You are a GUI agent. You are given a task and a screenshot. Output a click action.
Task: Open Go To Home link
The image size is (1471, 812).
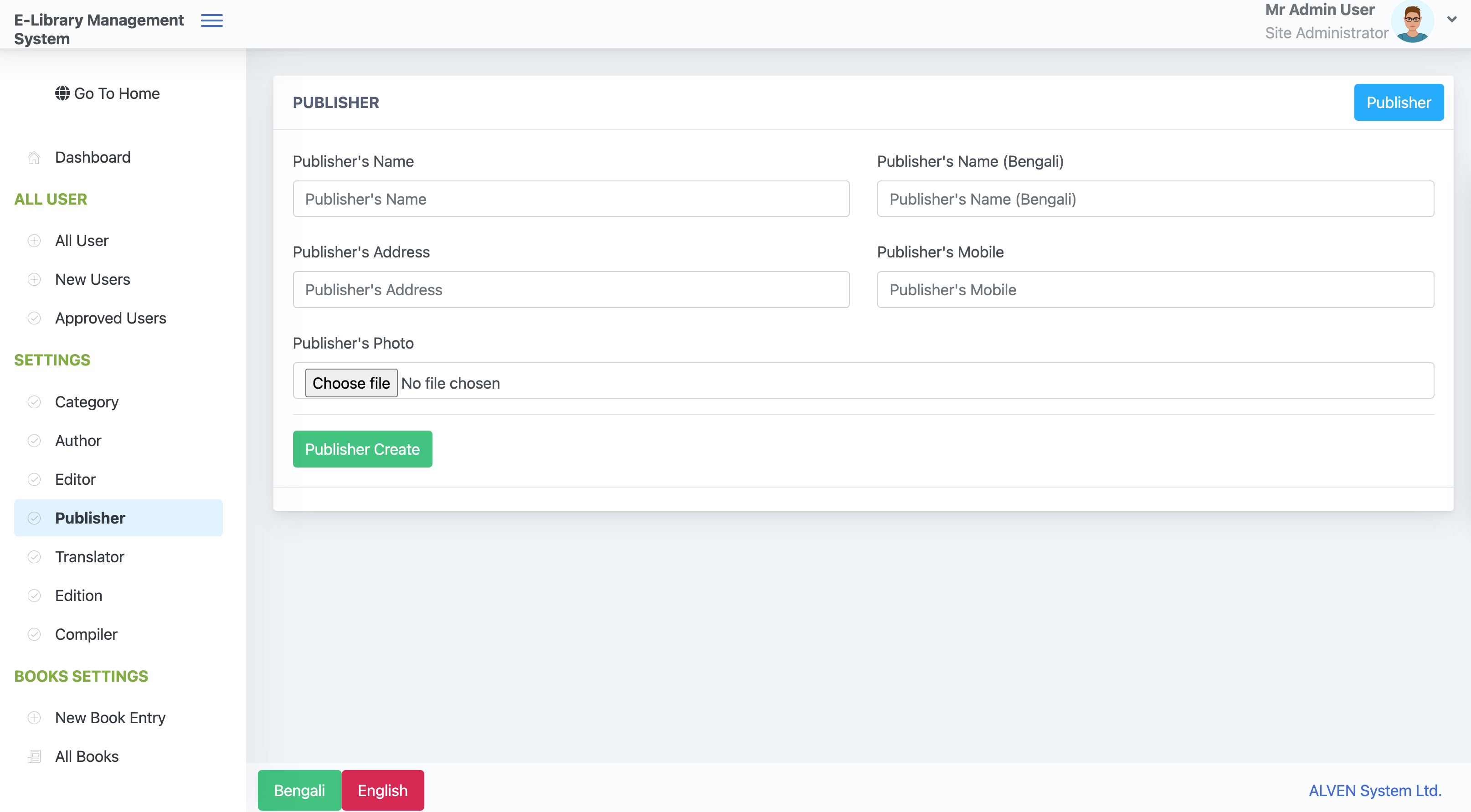coord(108,93)
